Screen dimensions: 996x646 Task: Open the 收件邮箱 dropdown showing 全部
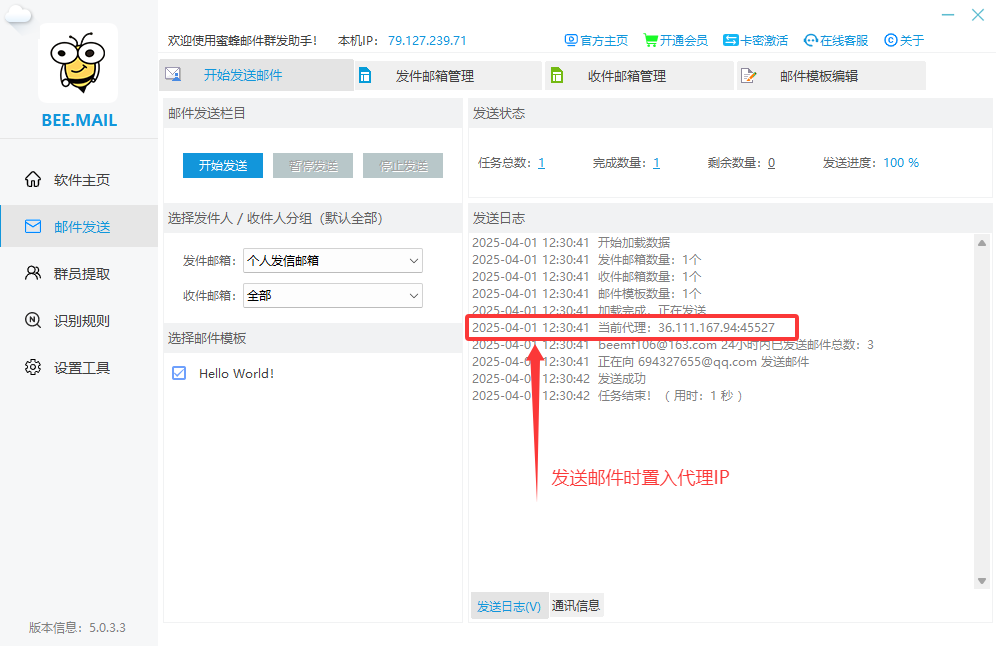click(x=333, y=295)
